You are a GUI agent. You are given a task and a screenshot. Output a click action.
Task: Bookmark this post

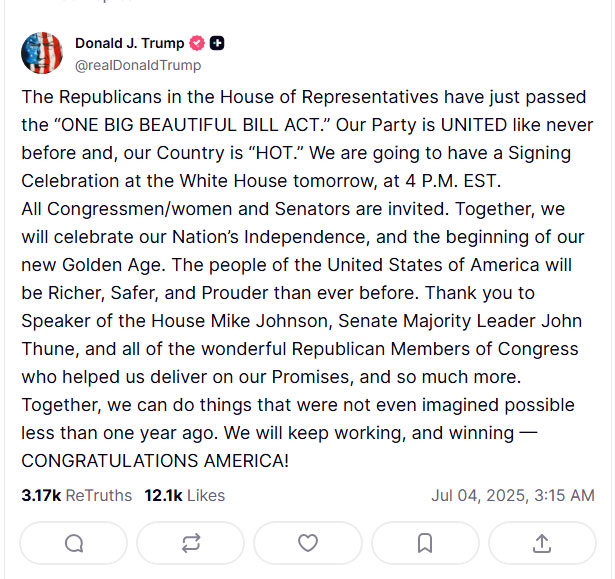(x=424, y=543)
